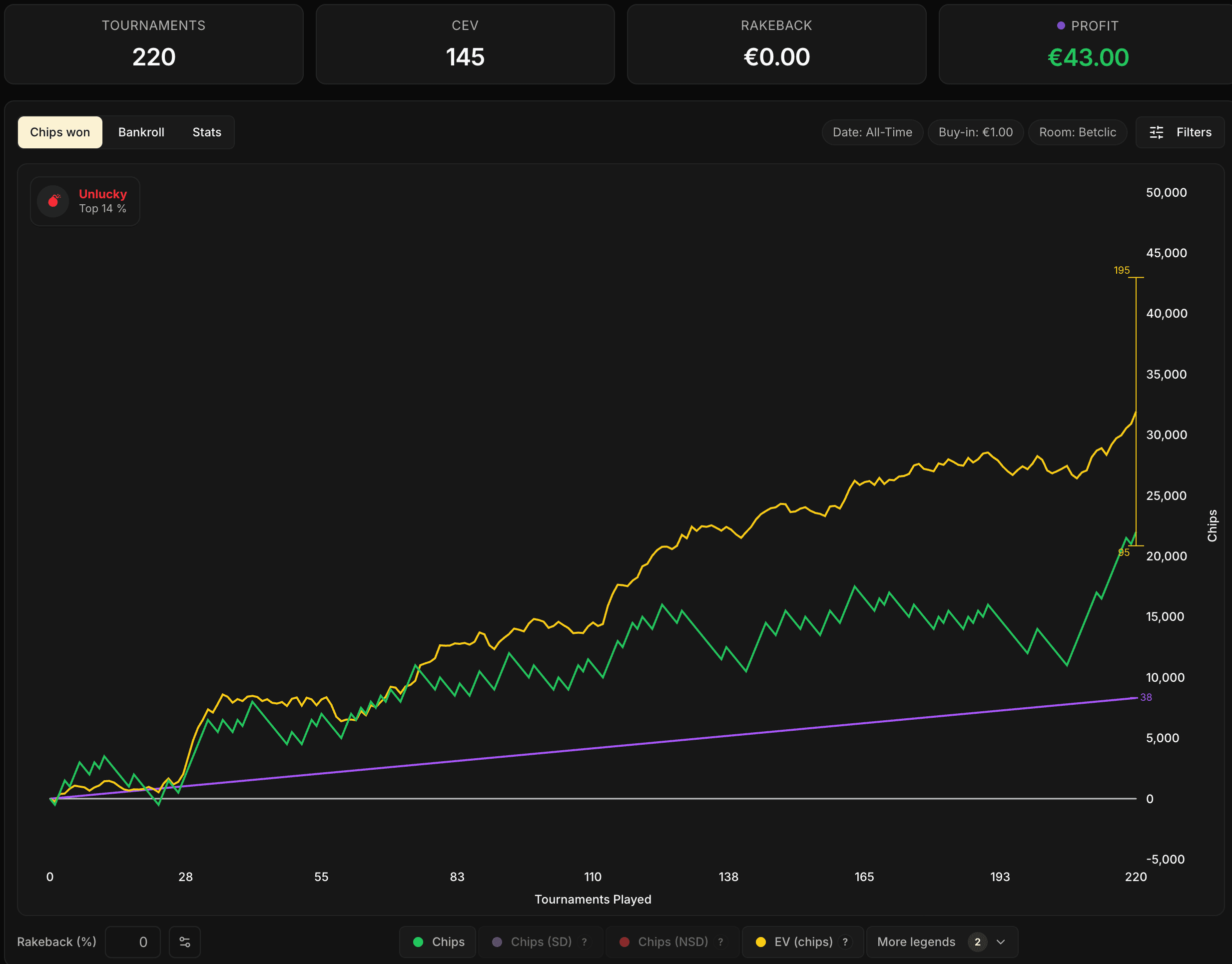Click the Rakeback (%) input field
This screenshot has height=964, width=1232.
pos(133,942)
